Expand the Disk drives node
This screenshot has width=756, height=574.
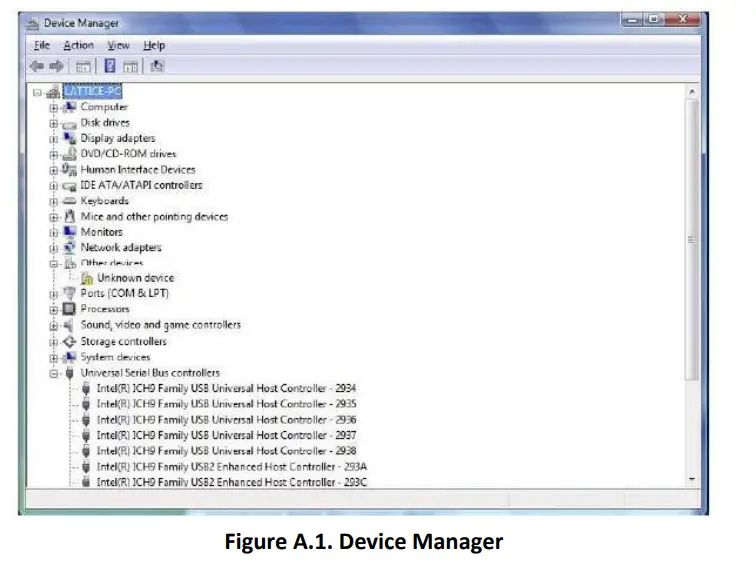point(54,123)
